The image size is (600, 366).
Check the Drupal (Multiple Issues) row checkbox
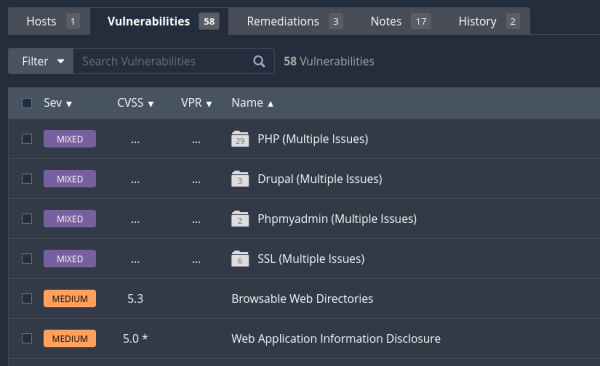[27, 179]
